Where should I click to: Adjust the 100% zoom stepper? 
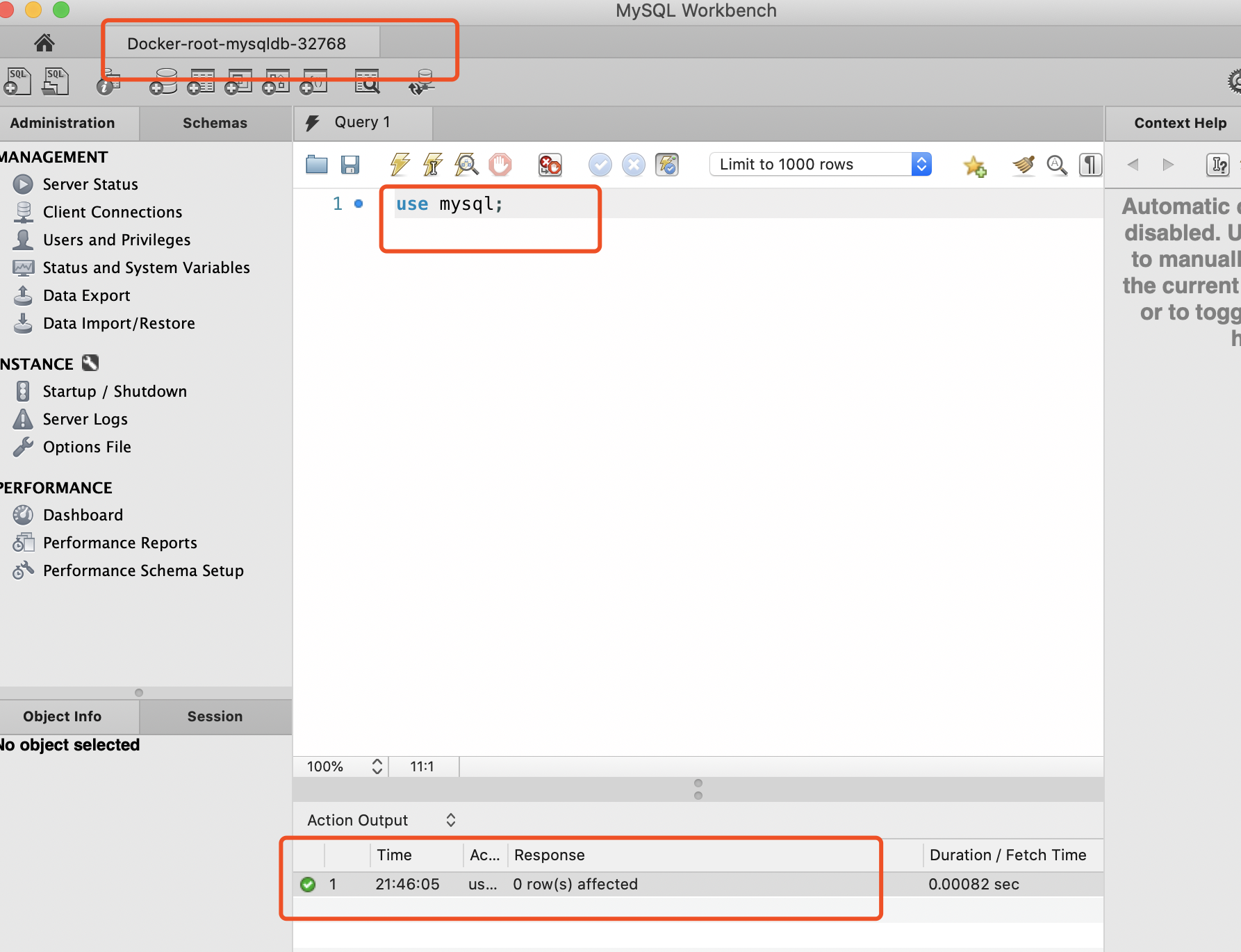(x=377, y=766)
